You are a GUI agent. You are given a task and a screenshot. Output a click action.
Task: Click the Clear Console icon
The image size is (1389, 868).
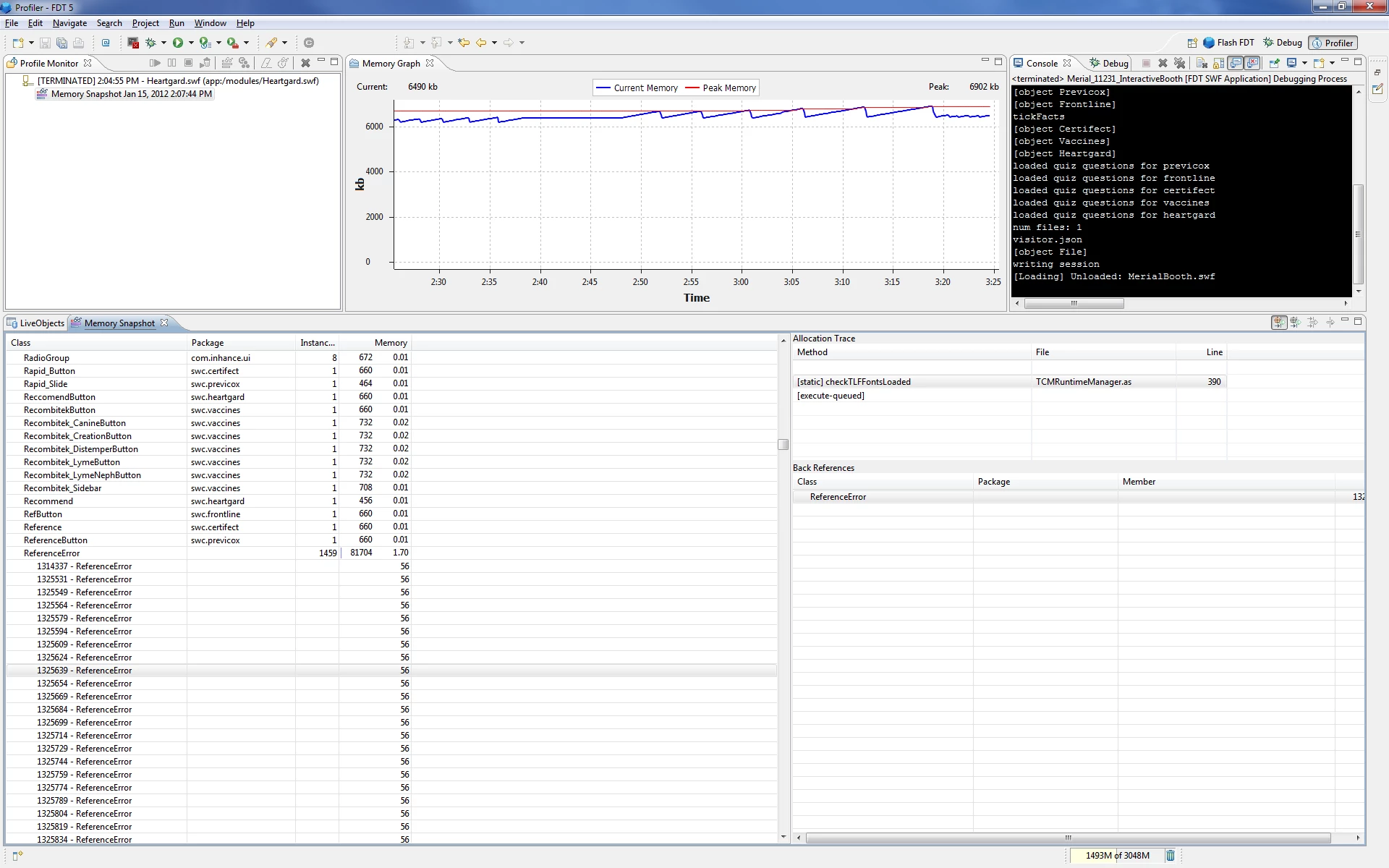[1201, 64]
